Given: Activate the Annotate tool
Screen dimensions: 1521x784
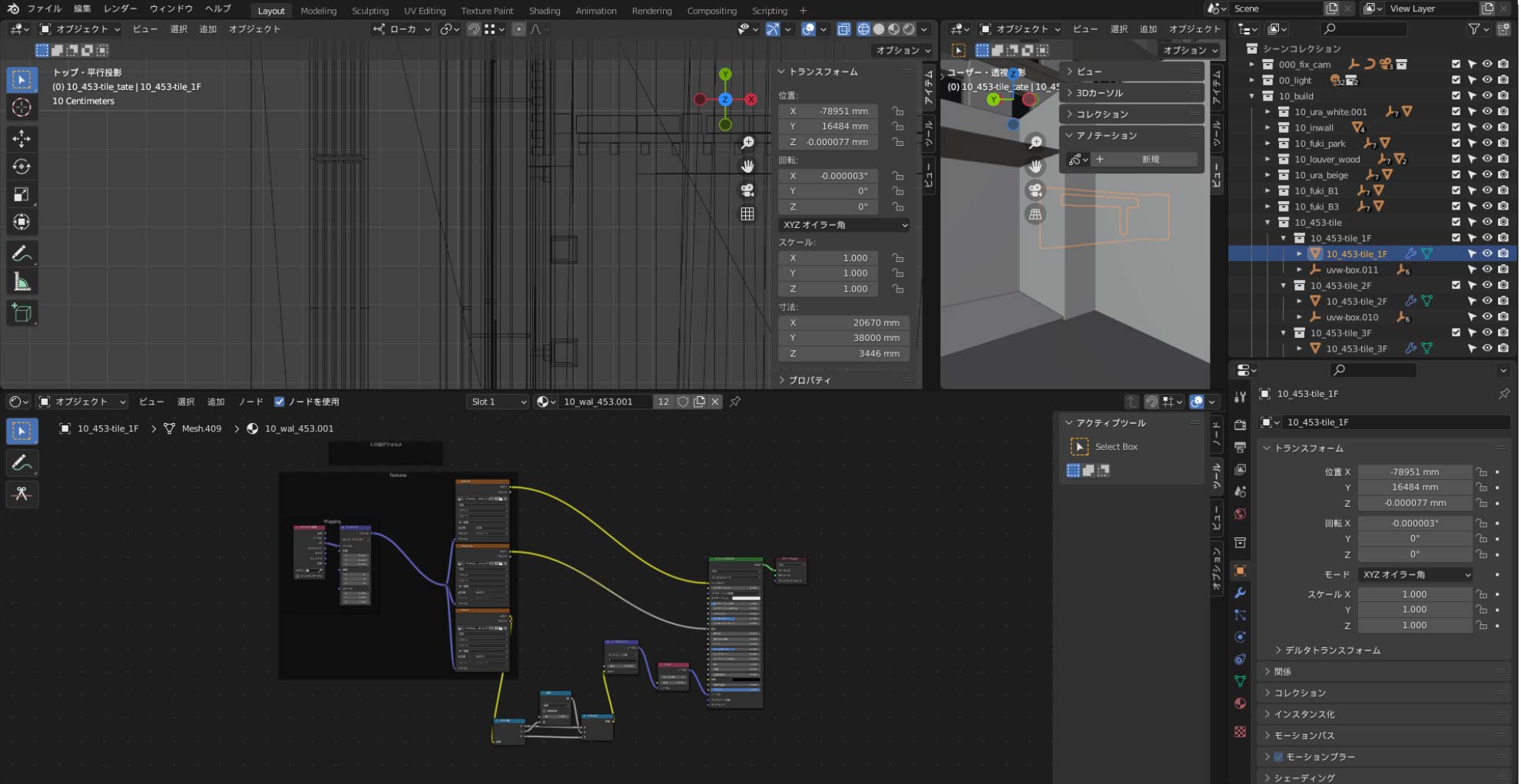Looking at the screenshot, I should tap(22, 253).
